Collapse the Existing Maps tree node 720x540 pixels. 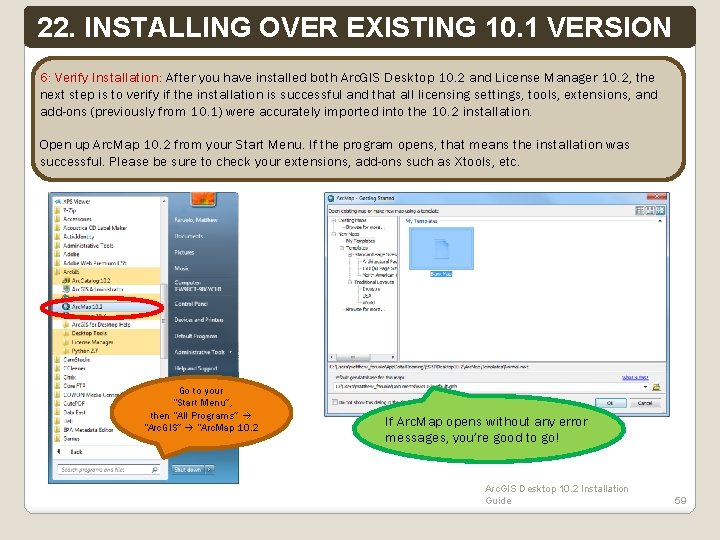coord(333,220)
